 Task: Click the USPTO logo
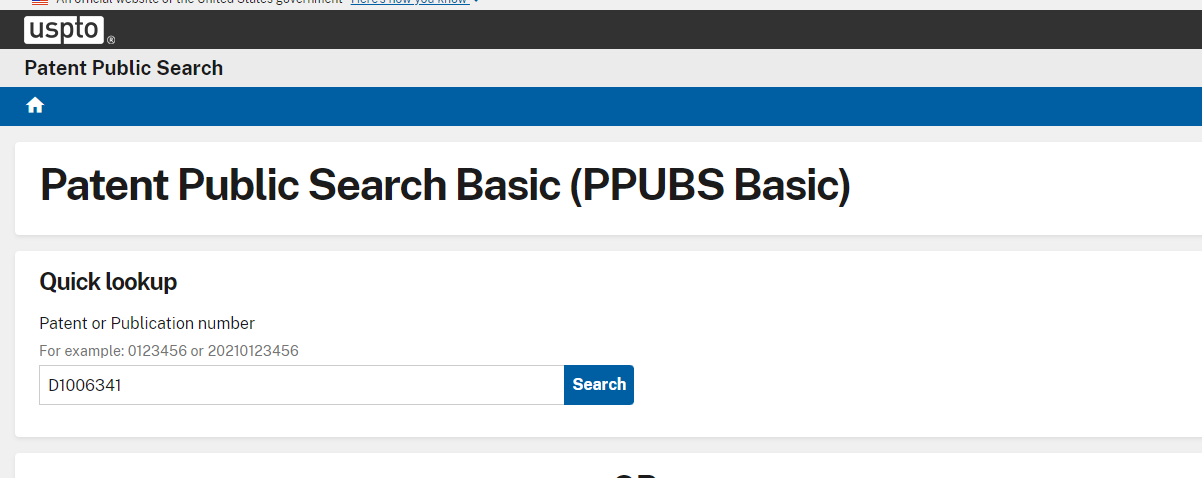point(69,30)
